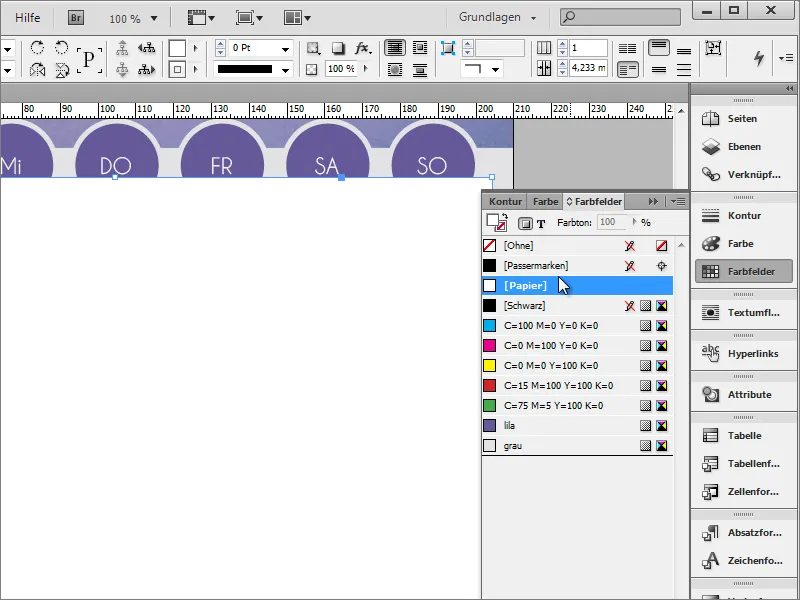The height and width of the screenshot is (600, 800).
Task: Open the Hilfe menu
Action: tap(28, 17)
